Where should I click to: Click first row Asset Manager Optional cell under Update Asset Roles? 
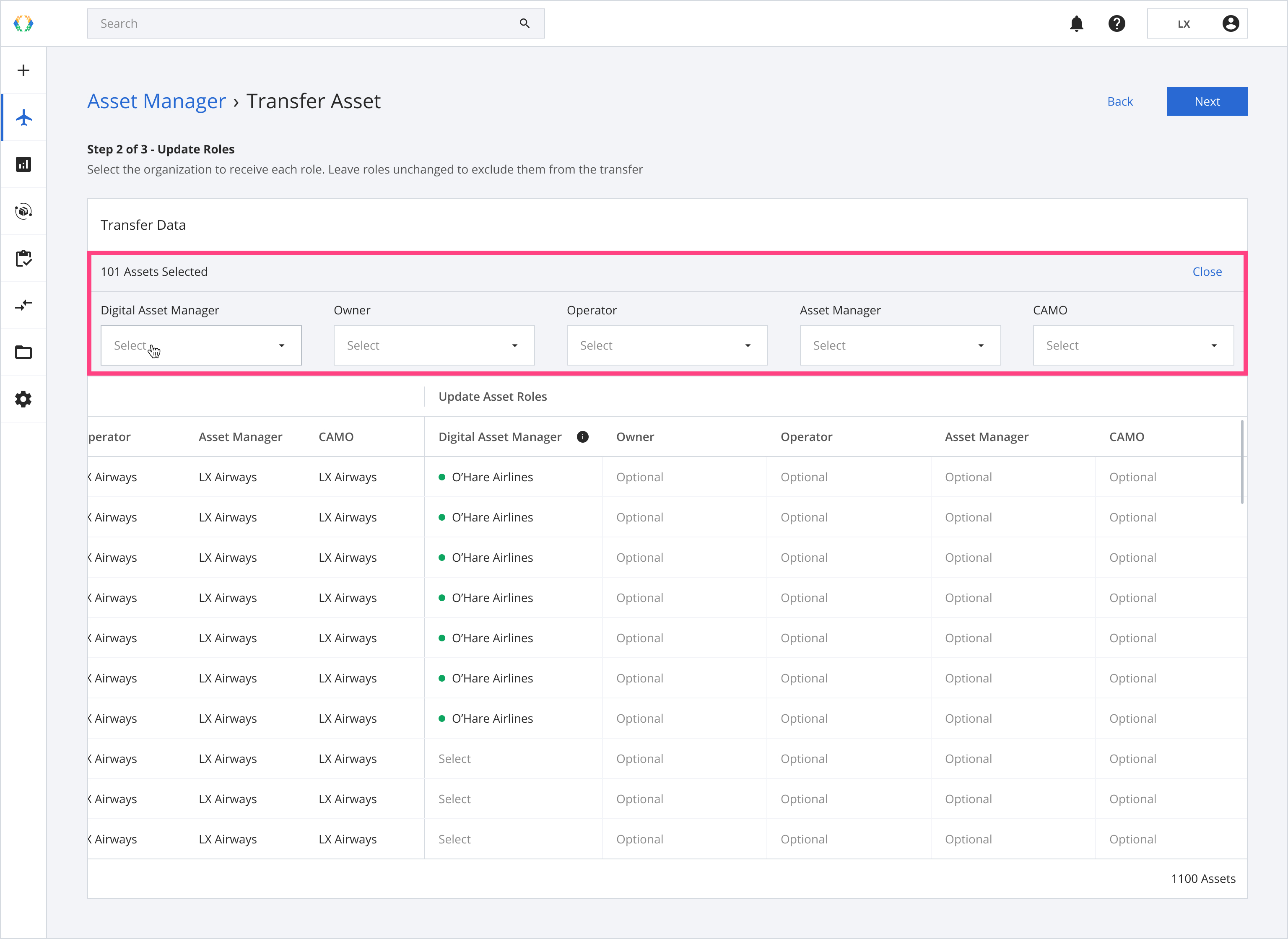point(1013,477)
